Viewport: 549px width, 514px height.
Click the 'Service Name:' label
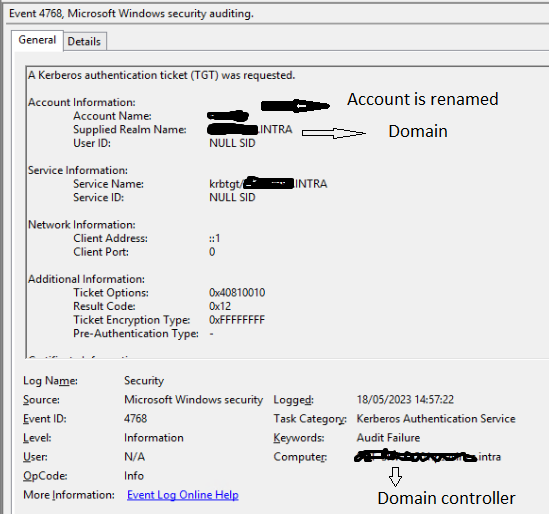[108, 184]
